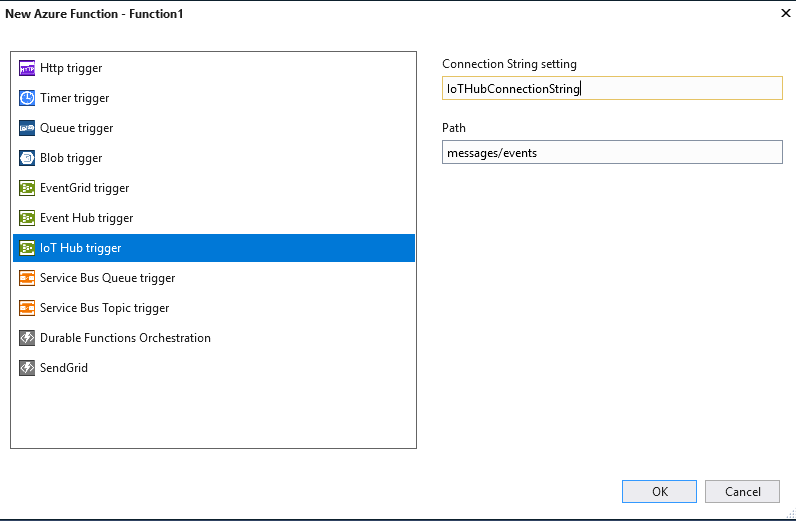Viewport: 796px width, 521px height.
Task: Click the EventGrid trigger icon
Action: [x=27, y=188]
